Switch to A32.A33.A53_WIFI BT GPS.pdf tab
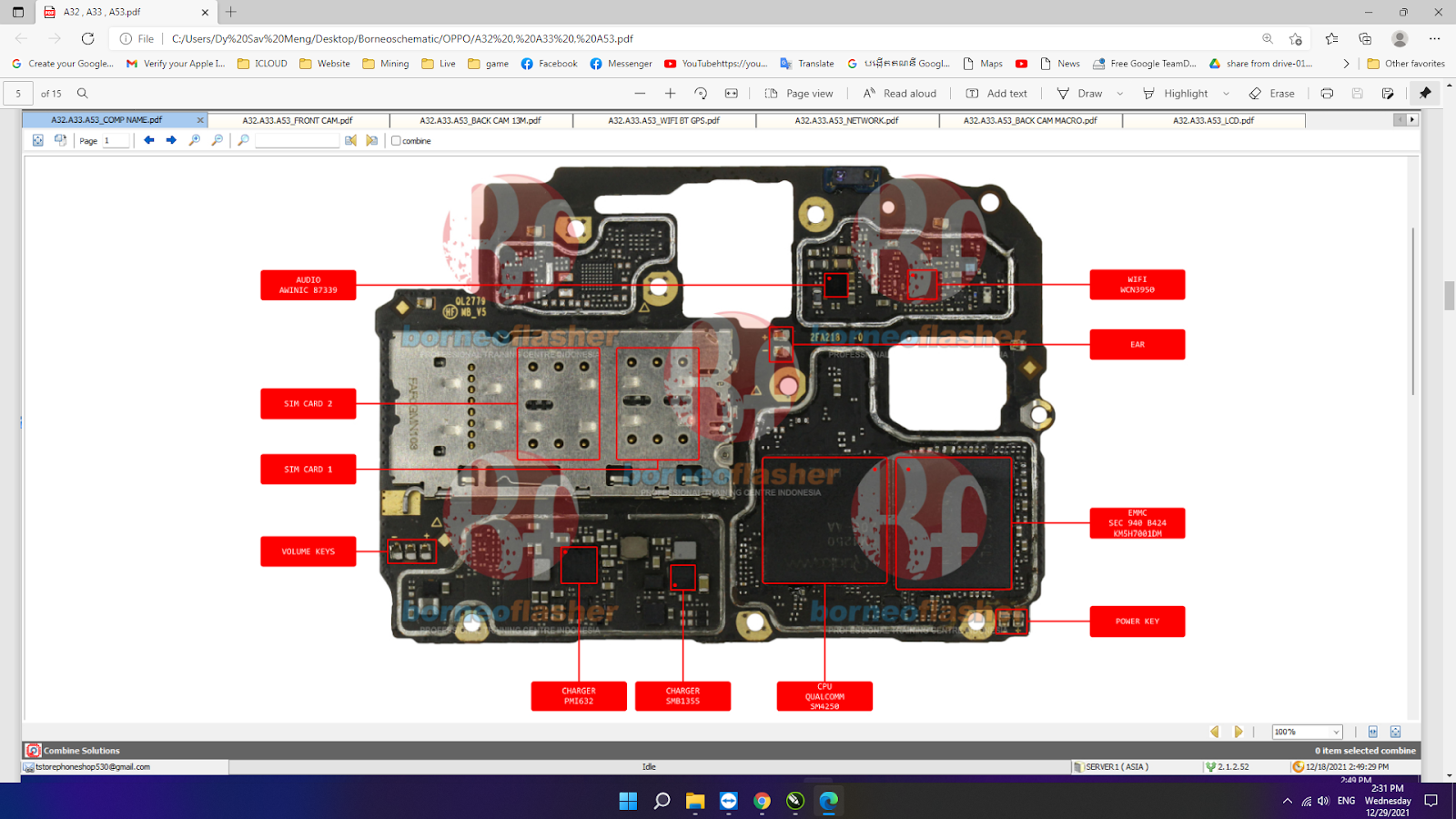 point(664,120)
